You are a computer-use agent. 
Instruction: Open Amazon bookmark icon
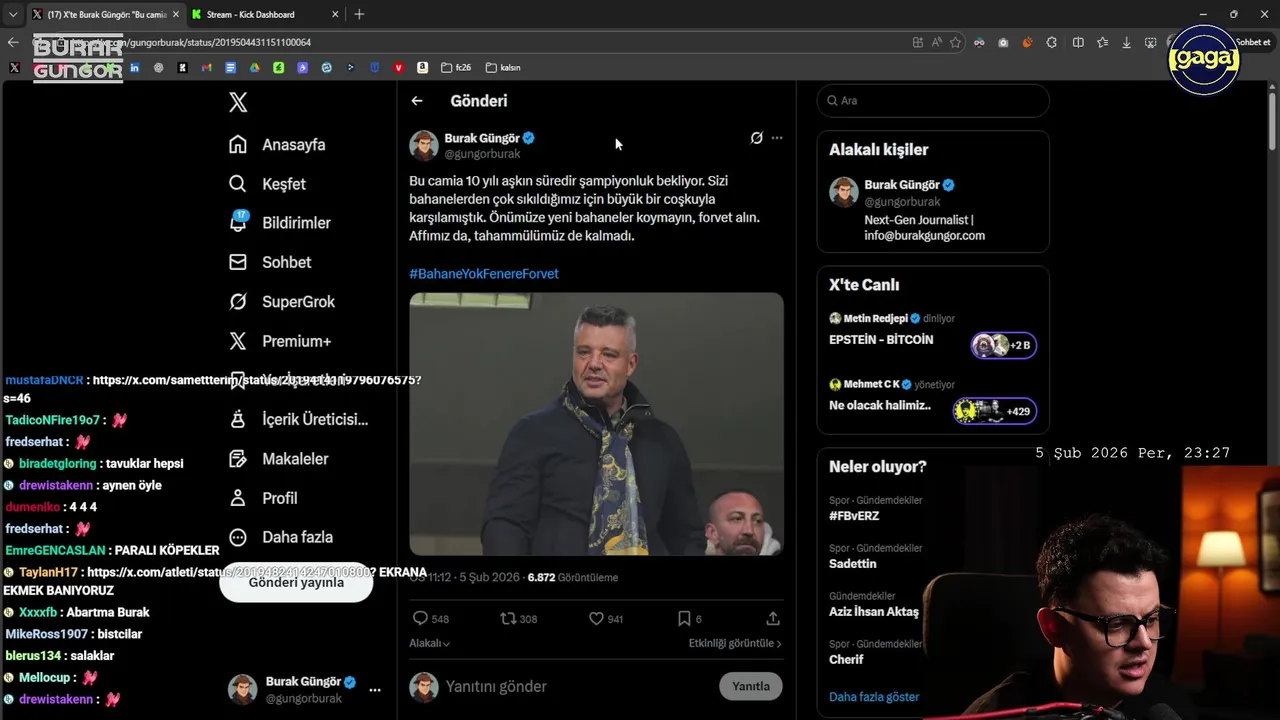click(x=422, y=68)
